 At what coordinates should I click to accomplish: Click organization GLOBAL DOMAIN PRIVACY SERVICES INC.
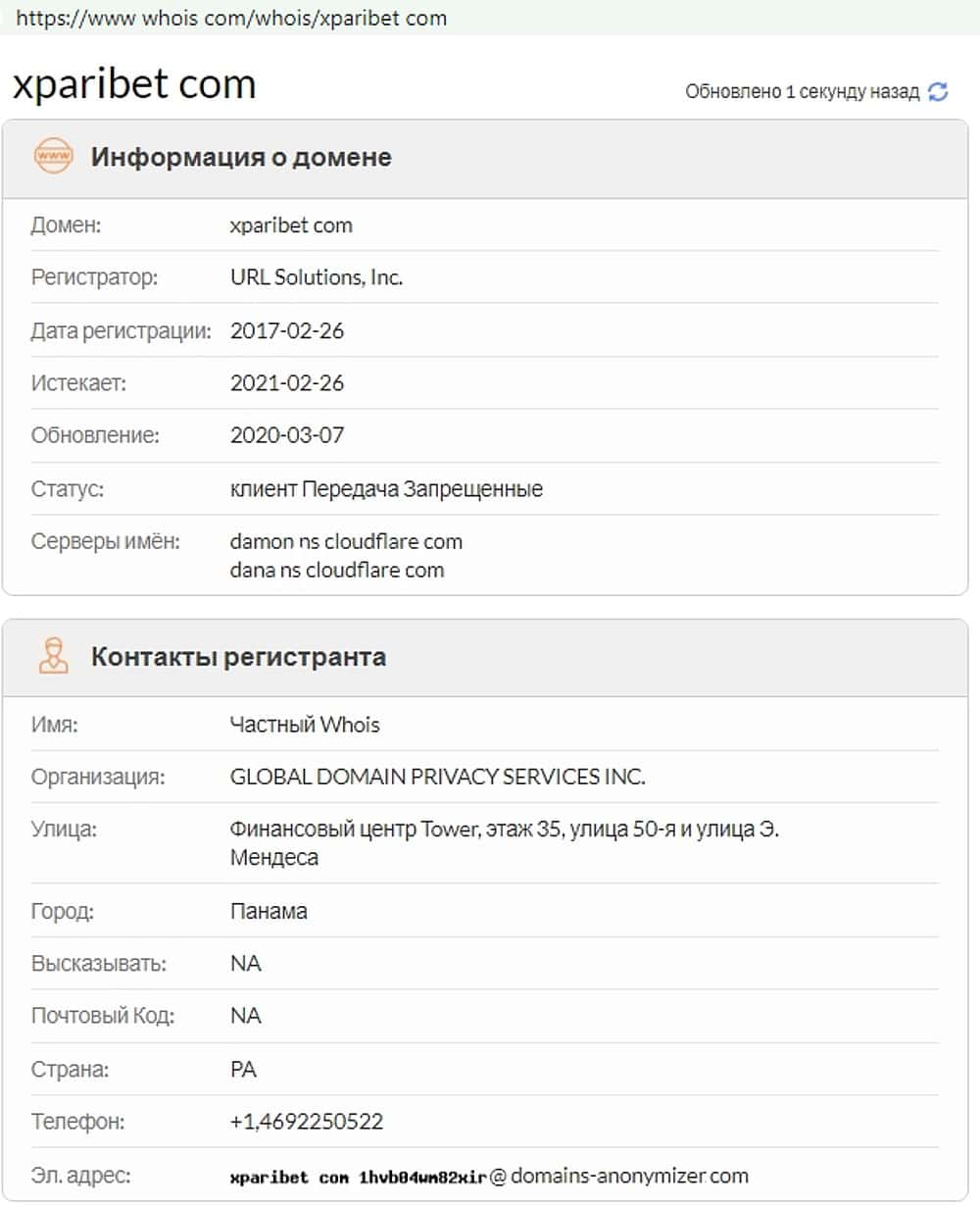(437, 778)
